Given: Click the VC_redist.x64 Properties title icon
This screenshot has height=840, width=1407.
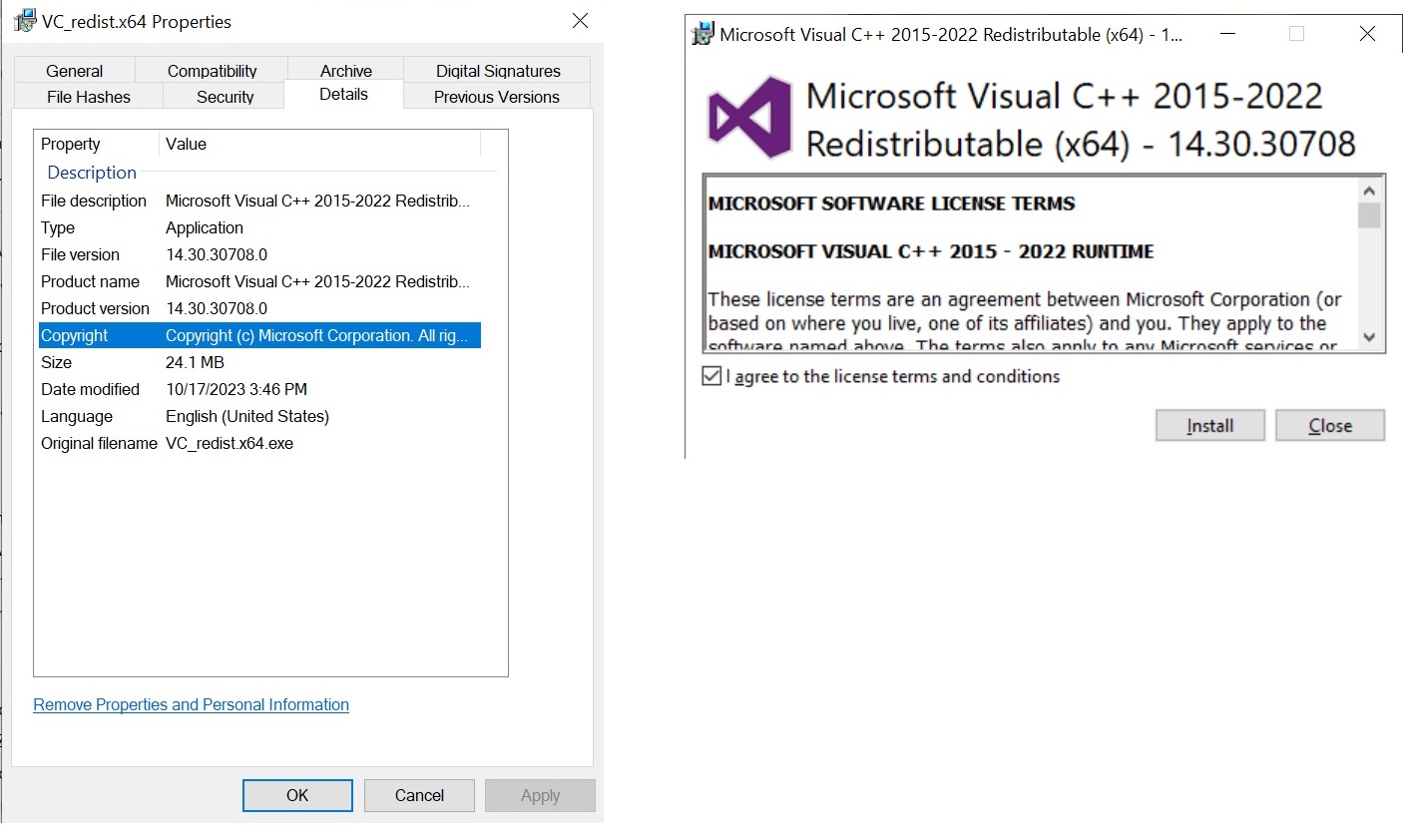Looking at the screenshot, I should (x=25, y=21).
